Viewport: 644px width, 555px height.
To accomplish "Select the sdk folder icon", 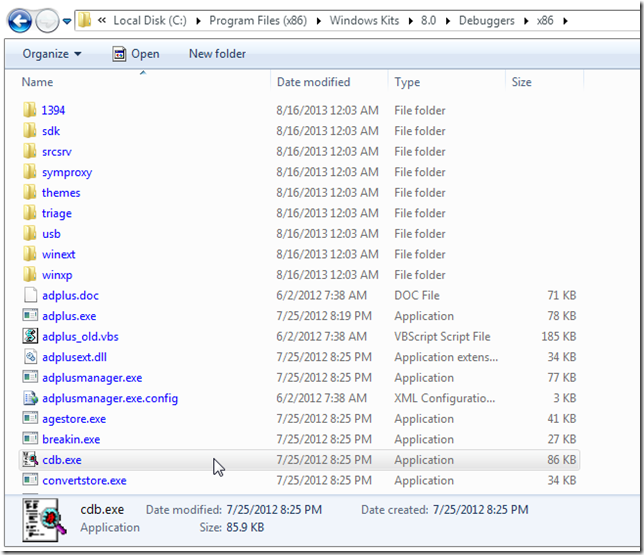I will pos(30,130).
